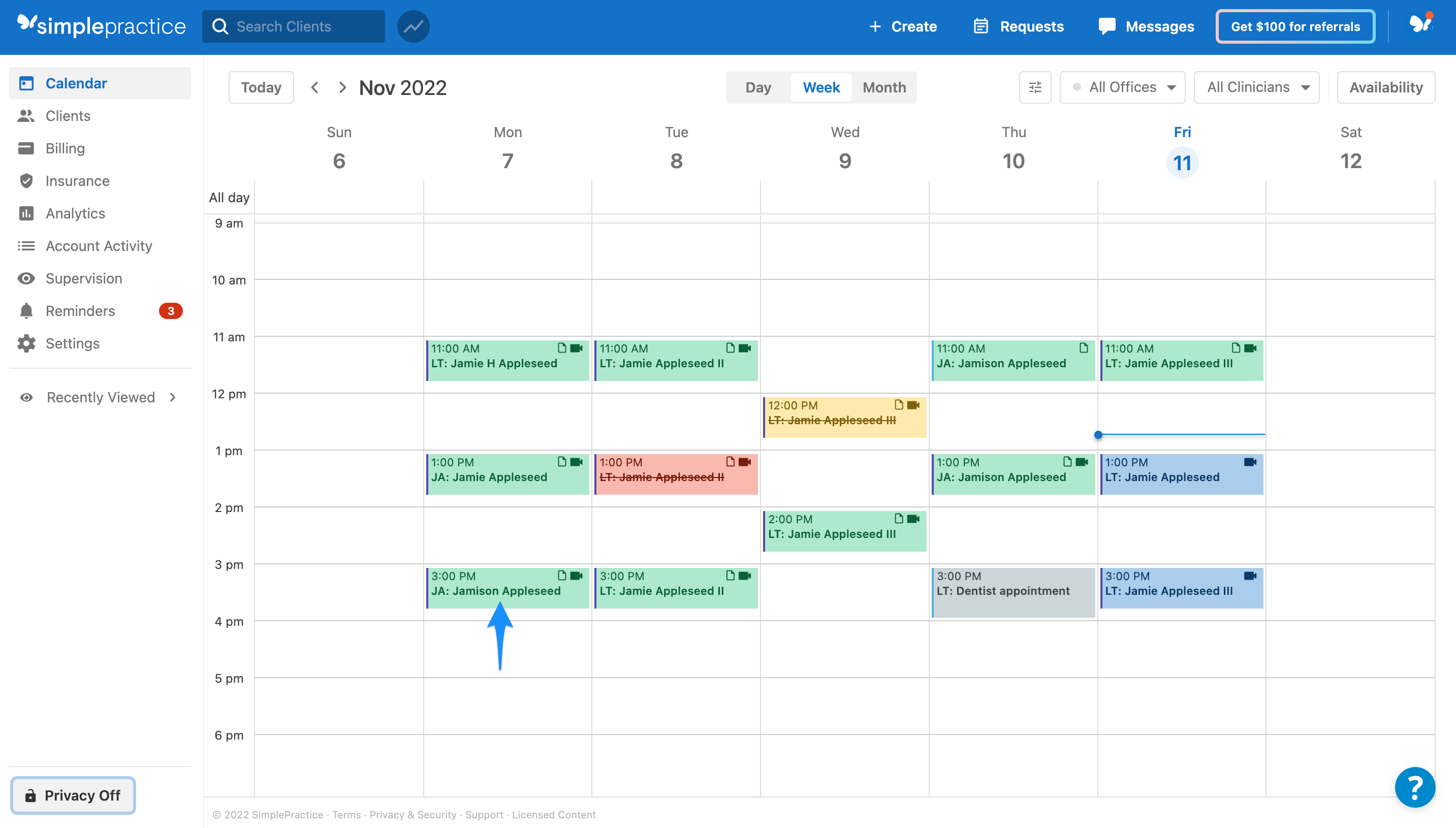This screenshot has width=1456, height=828.
Task: Open the All Clinicians dropdown
Action: [1256, 87]
